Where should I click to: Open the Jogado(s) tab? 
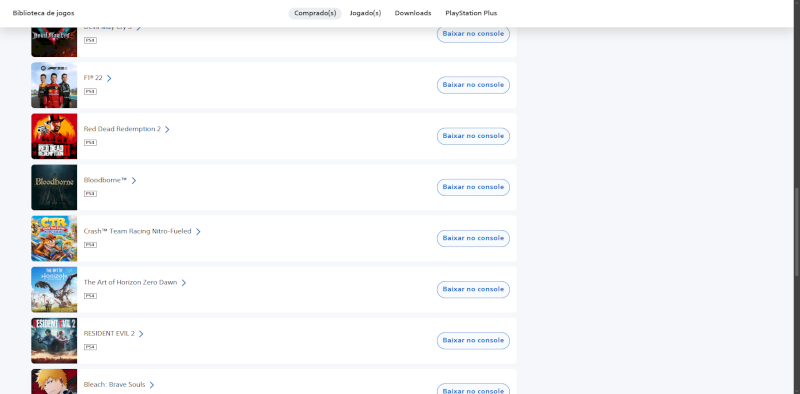pos(365,13)
